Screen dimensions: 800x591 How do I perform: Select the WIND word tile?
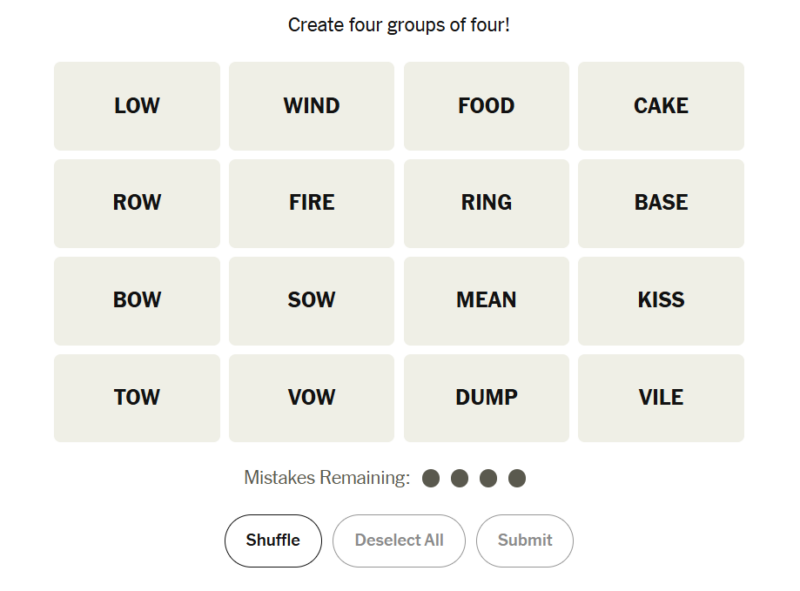coord(311,106)
